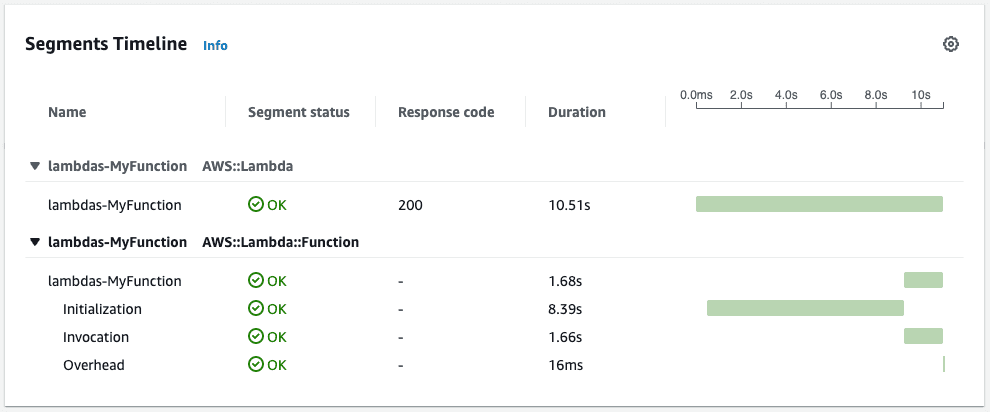Image resolution: width=990 pixels, height=412 pixels.
Task: Collapse the AWS::Lambda::Function segment group
Action: tap(35, 242)
